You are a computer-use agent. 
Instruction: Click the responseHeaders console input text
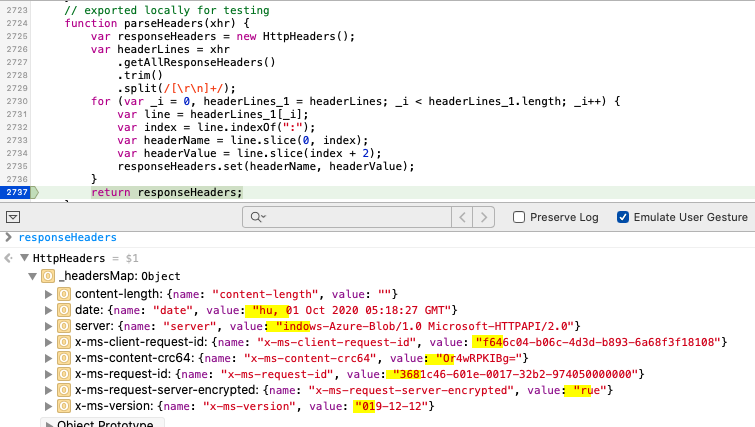click(x=67, y=237)
